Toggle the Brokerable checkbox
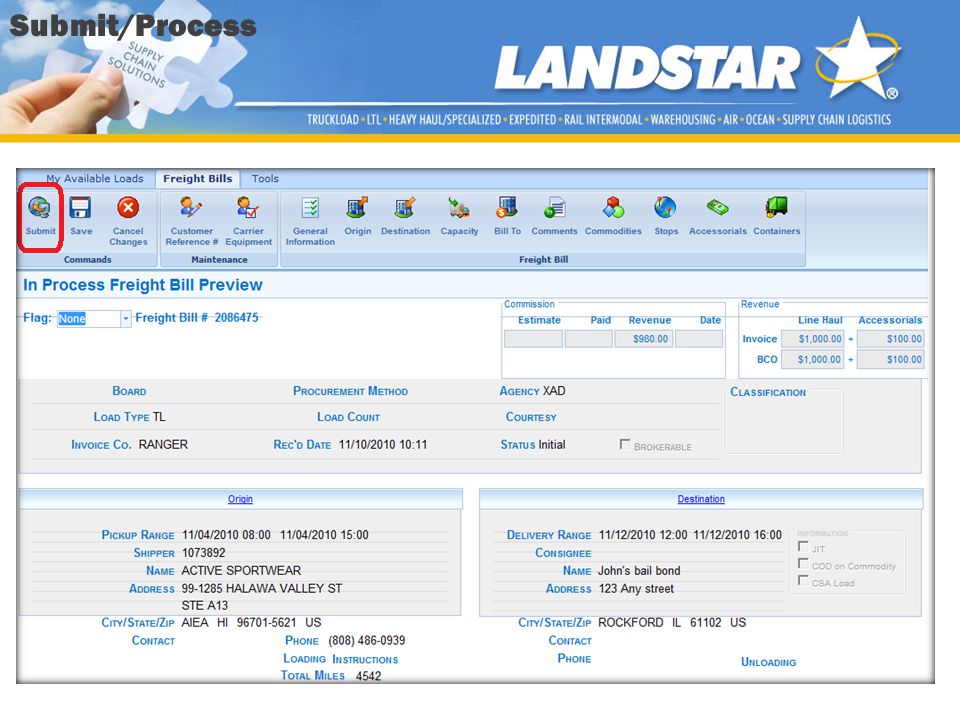 [625, 444]
